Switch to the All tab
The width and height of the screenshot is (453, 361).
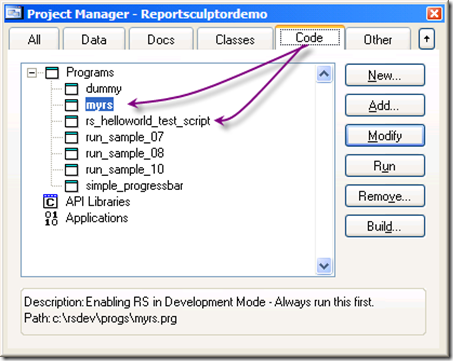34,39
